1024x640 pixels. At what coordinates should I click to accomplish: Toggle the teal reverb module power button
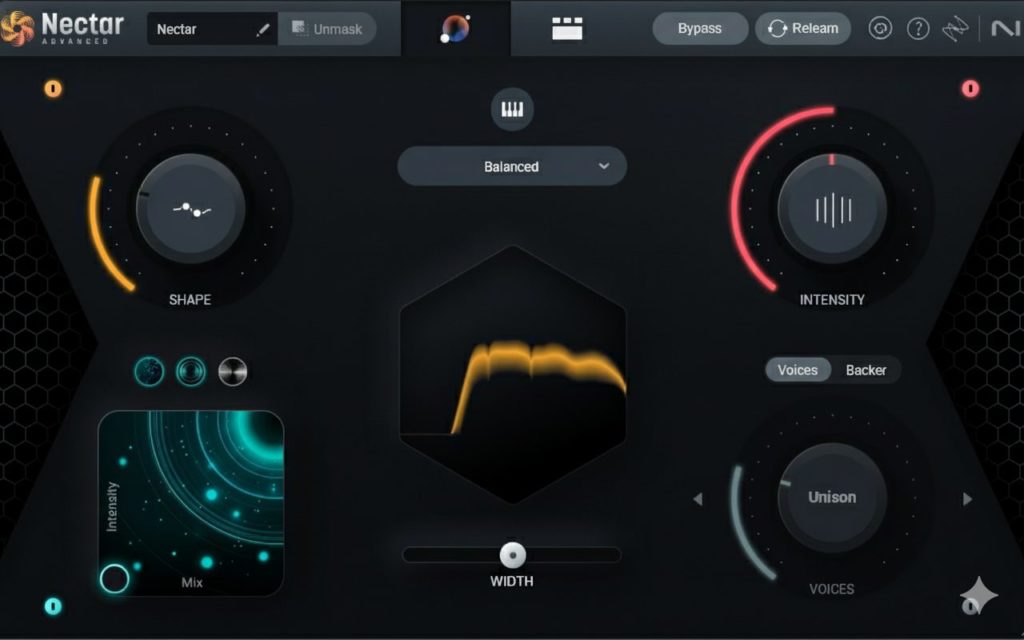[53, 606]
